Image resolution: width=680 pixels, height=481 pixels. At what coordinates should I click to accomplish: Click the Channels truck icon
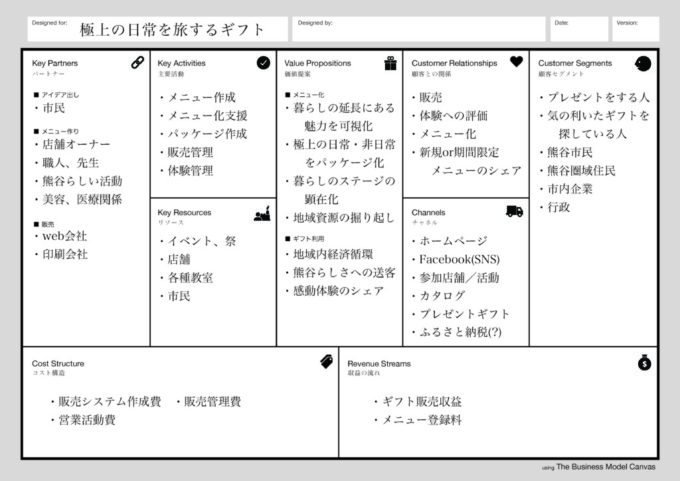[x=515, y=211]
